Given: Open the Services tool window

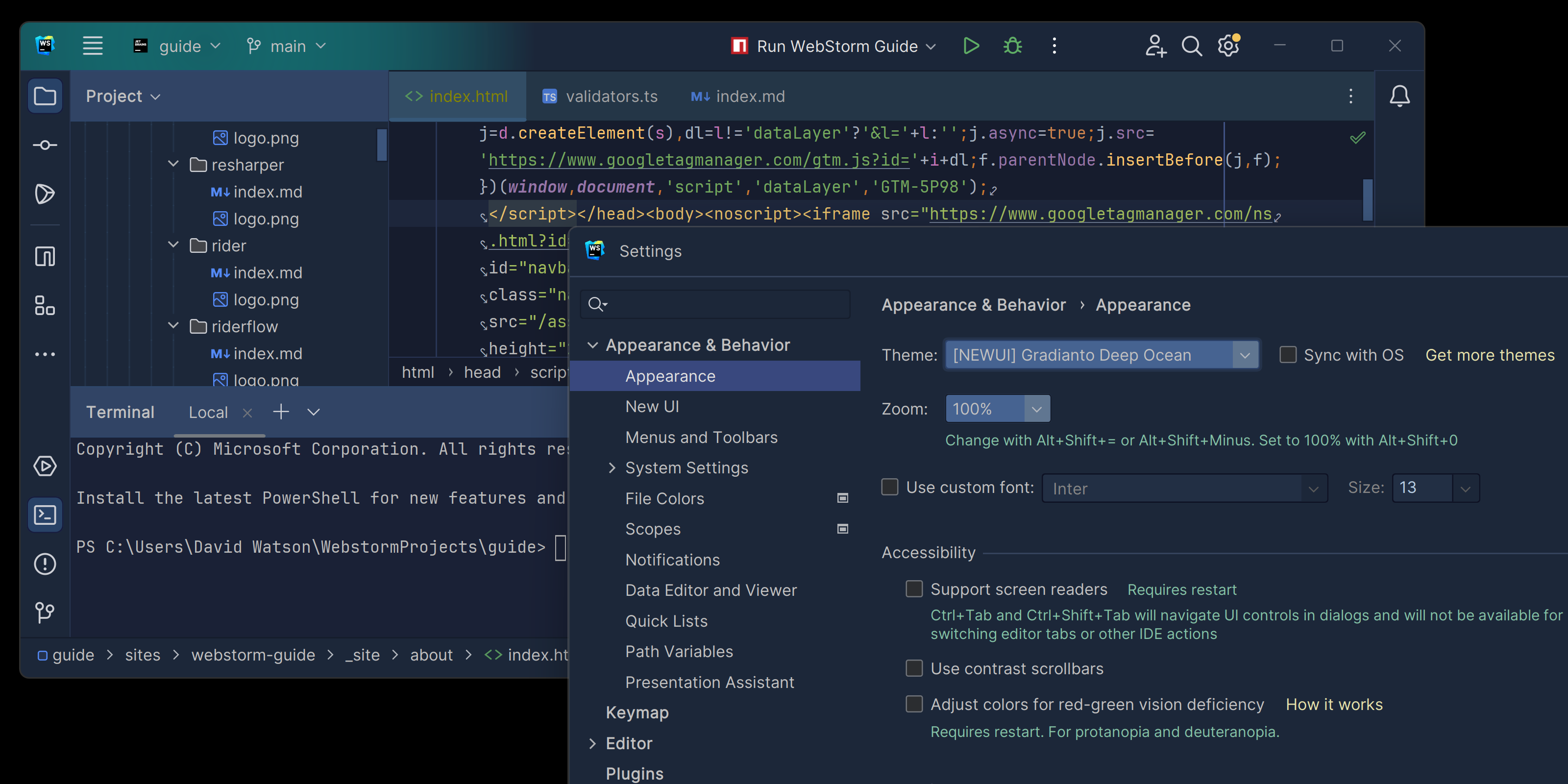Looking at the screenshot, I should 45,466.
